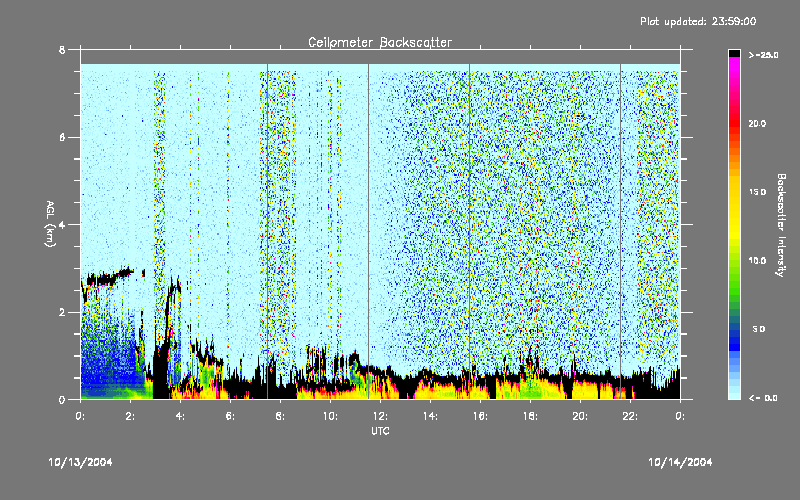Click the 'Backscatter Intensity' colorbar label

pyautogui.click(x=781, y=225)
